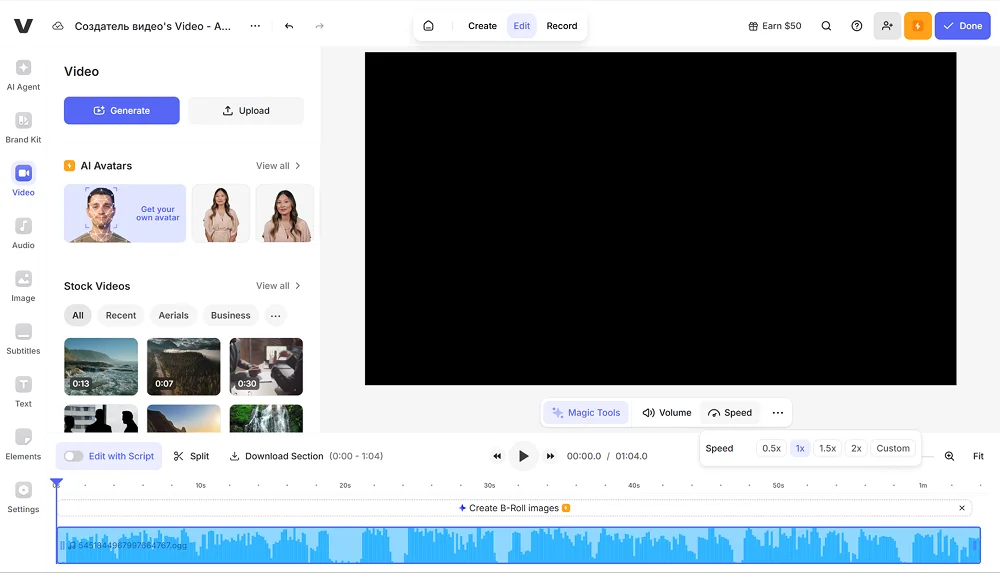The width and height of the screenshot is (1000, 573).
Task: Click the invite collaborator icon
Action: pos(887,26)
